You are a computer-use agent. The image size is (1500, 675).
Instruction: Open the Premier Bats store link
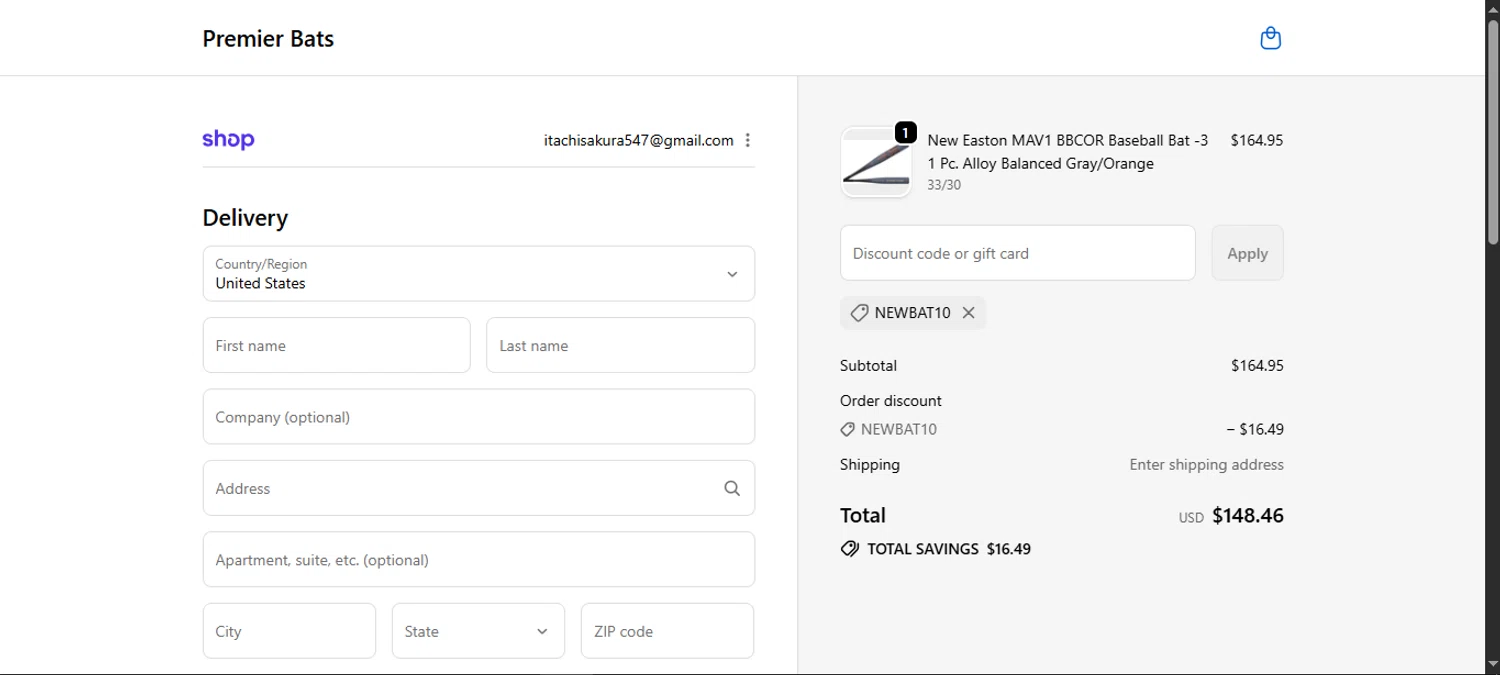tap(268, 39)
